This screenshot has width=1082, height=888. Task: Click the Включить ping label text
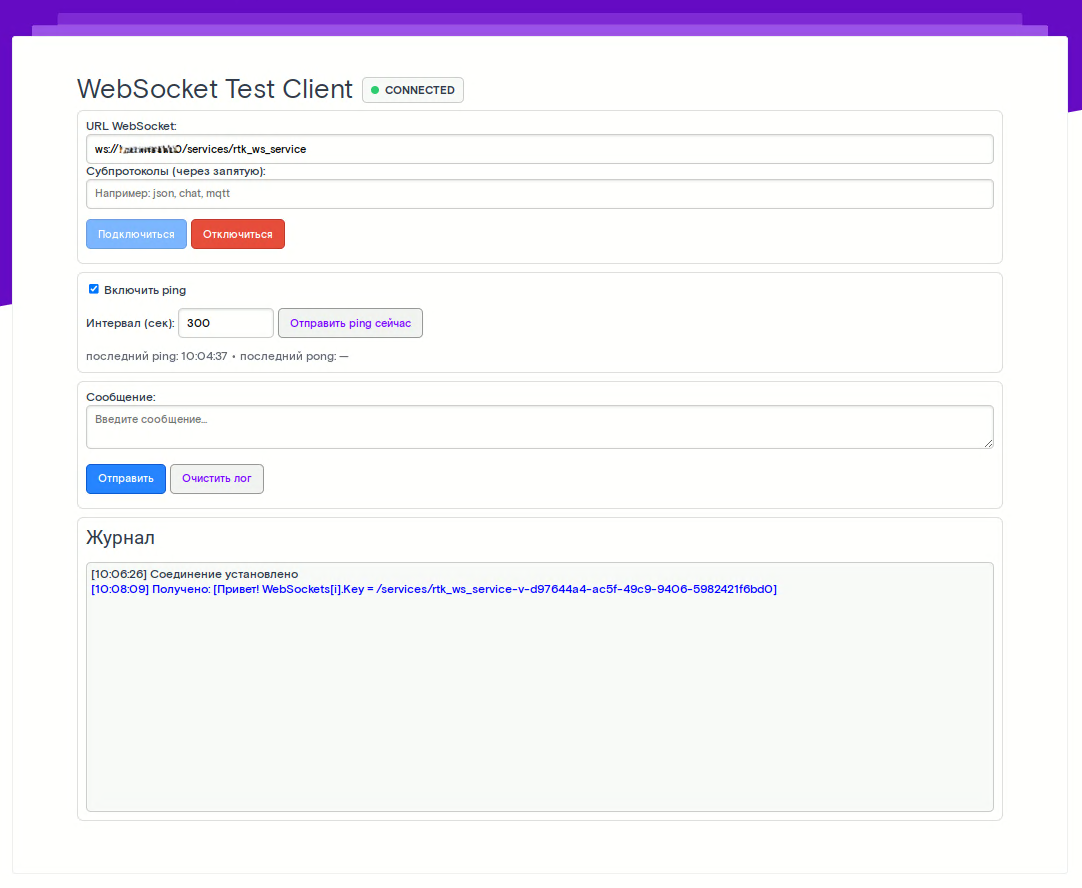145,290
